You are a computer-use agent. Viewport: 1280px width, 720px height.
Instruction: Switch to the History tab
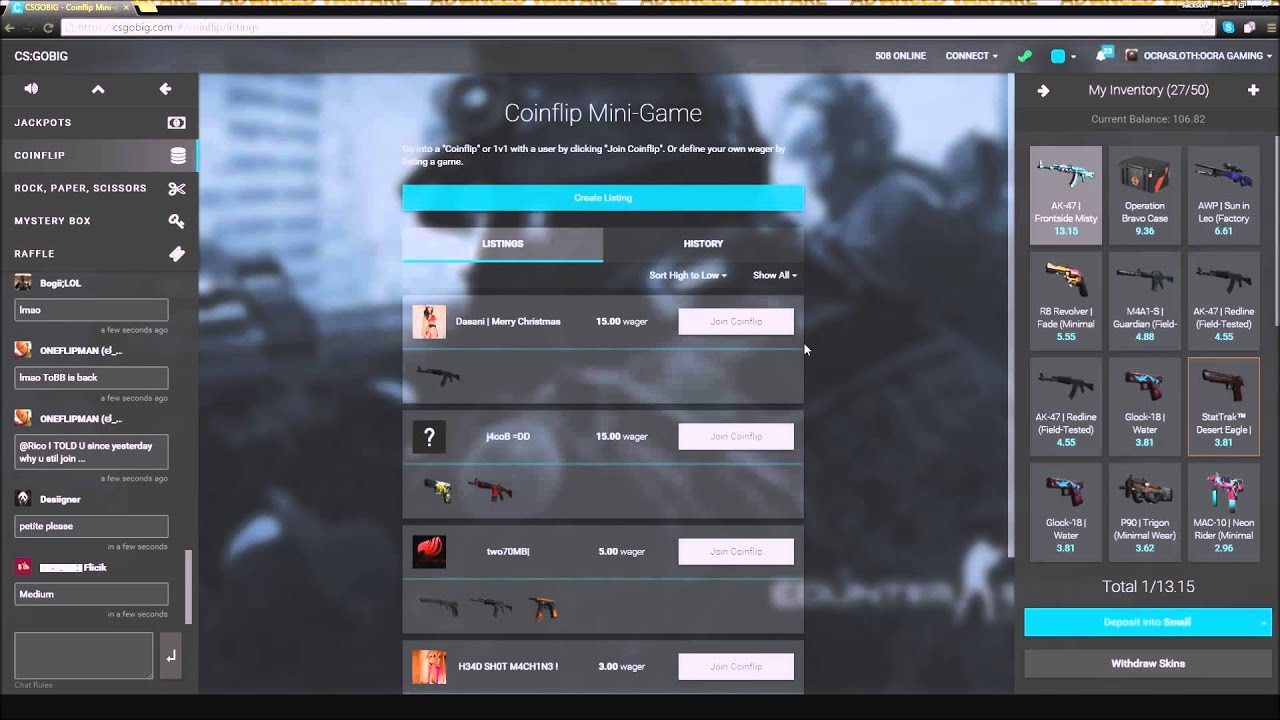click(703, 244)
